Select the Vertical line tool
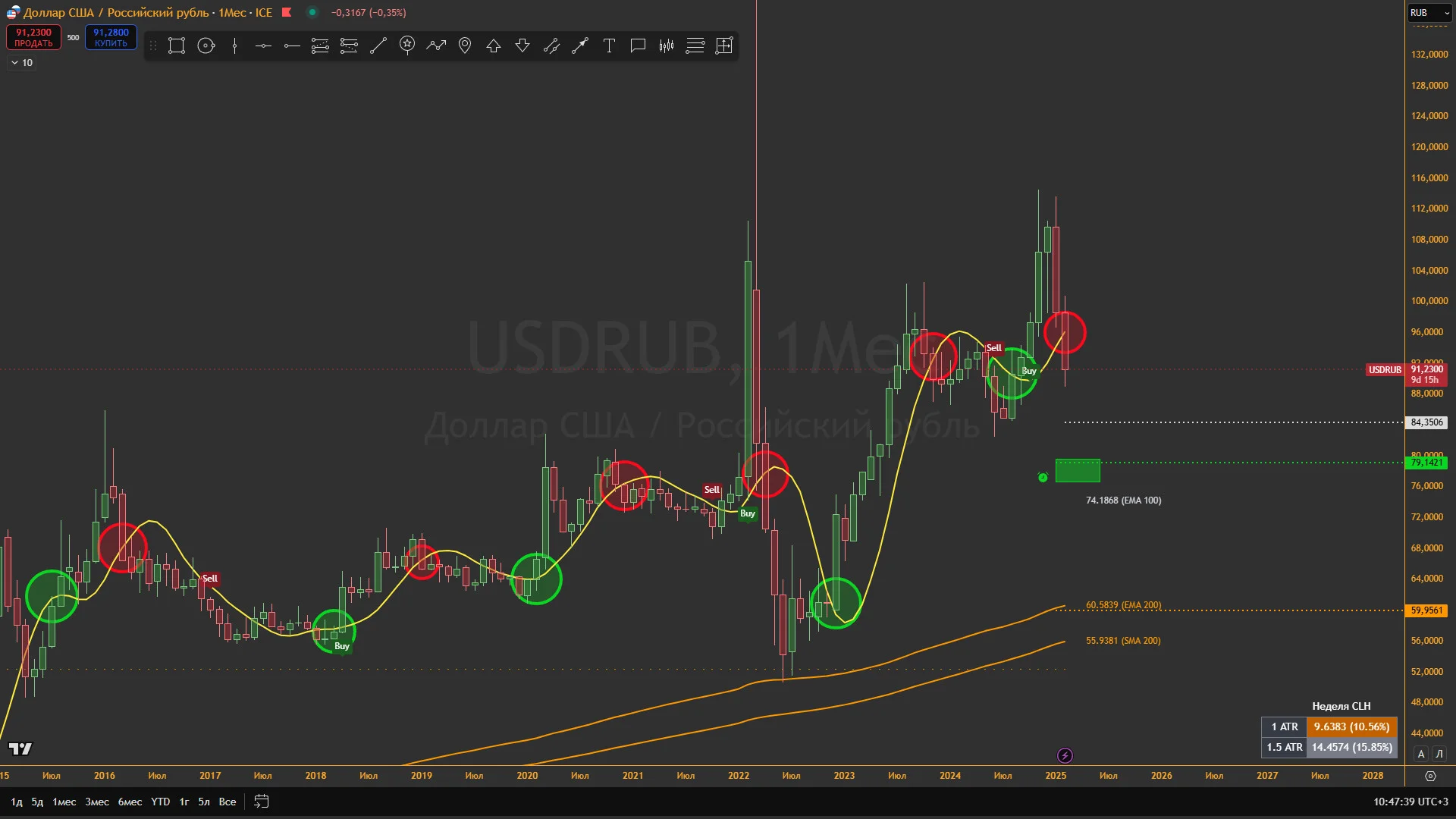 pos(234,45)
